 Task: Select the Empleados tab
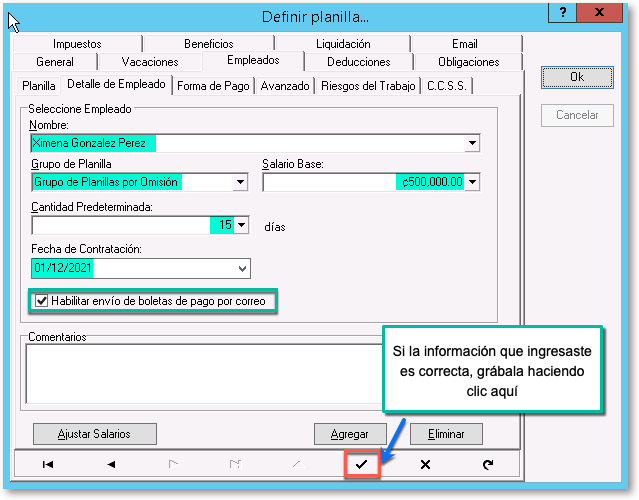pos(253,60)
